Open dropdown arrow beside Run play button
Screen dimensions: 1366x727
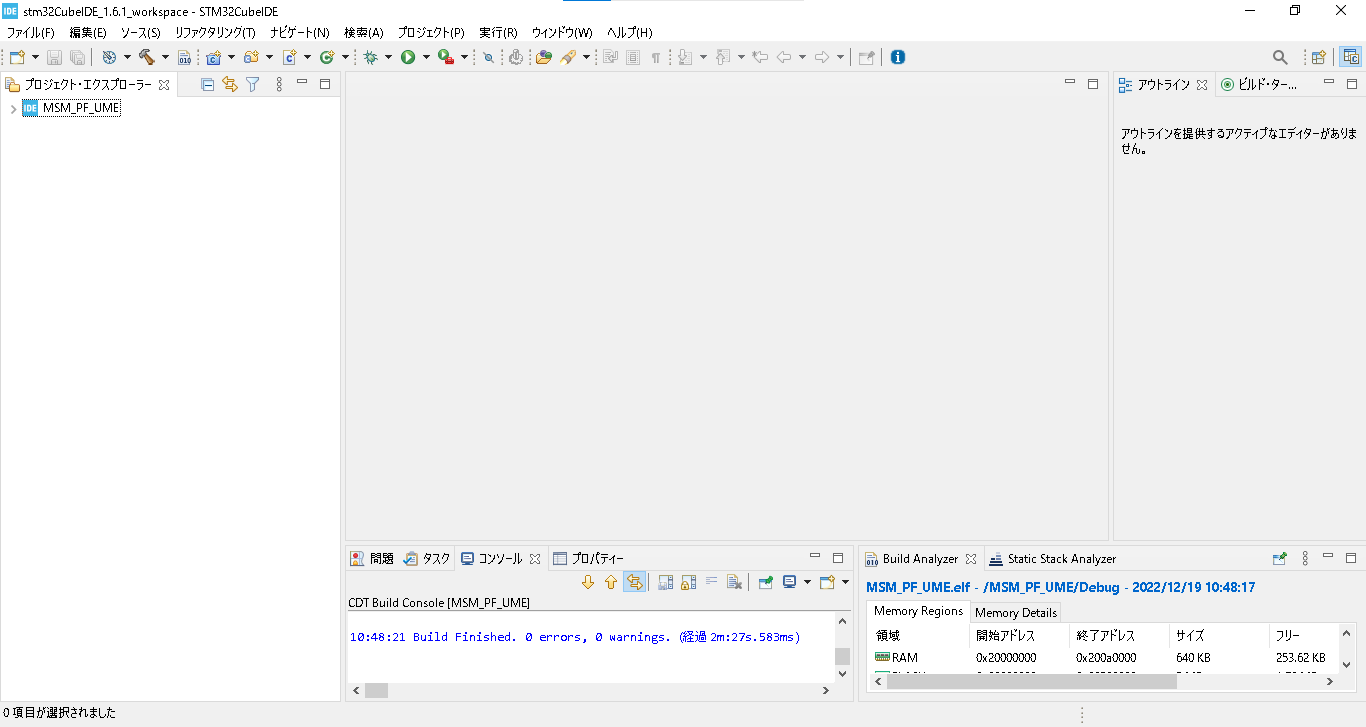point(426,57)
